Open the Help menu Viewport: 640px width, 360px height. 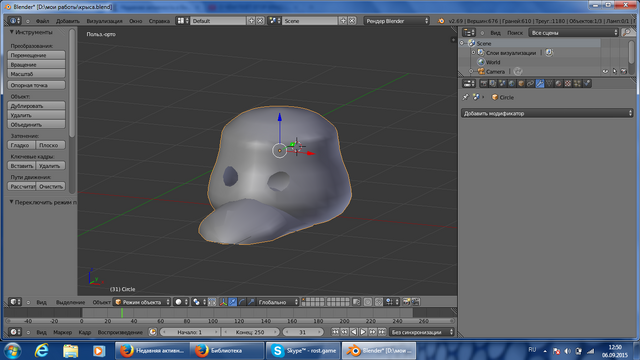tap(159, 20)
